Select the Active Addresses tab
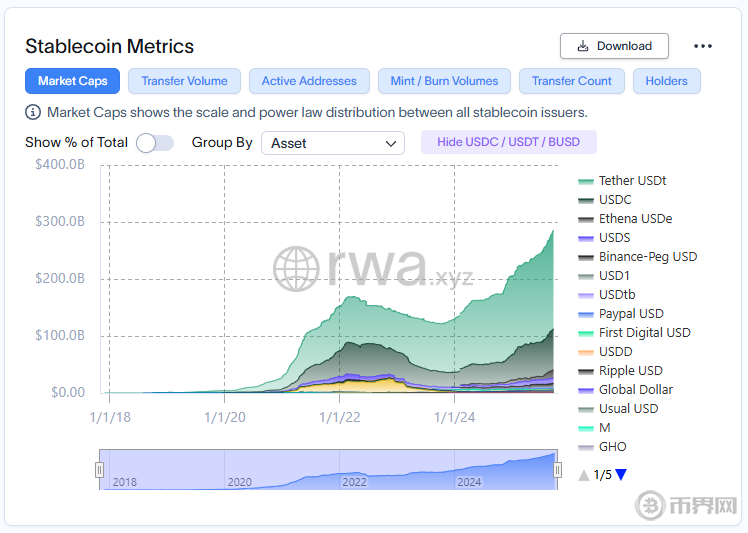Screen dimensions: 748x533 309,81
